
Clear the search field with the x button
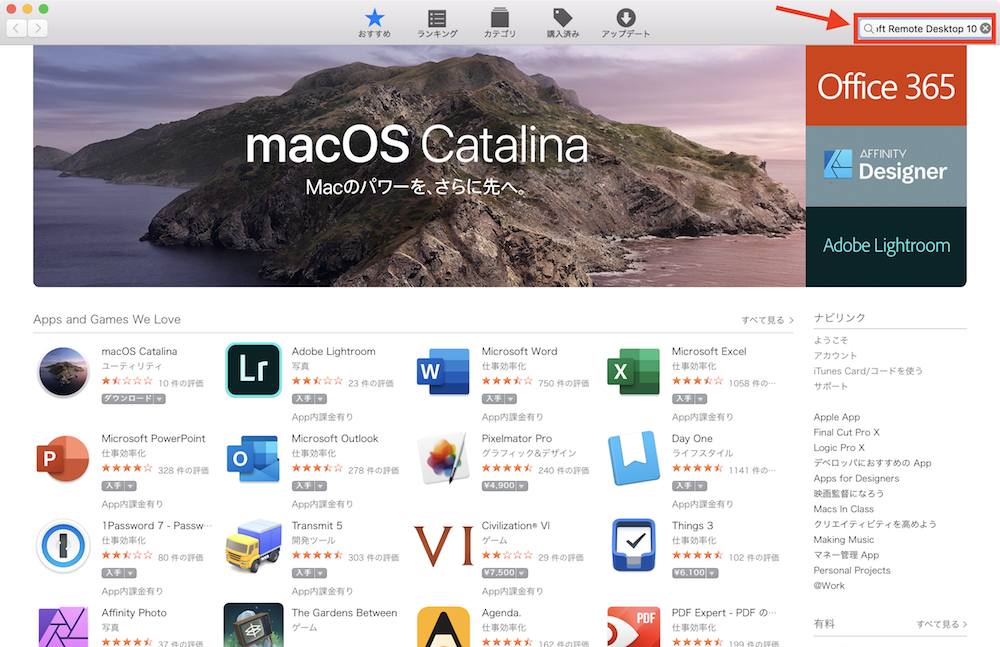pyautogui.click(x=985, y=29)
